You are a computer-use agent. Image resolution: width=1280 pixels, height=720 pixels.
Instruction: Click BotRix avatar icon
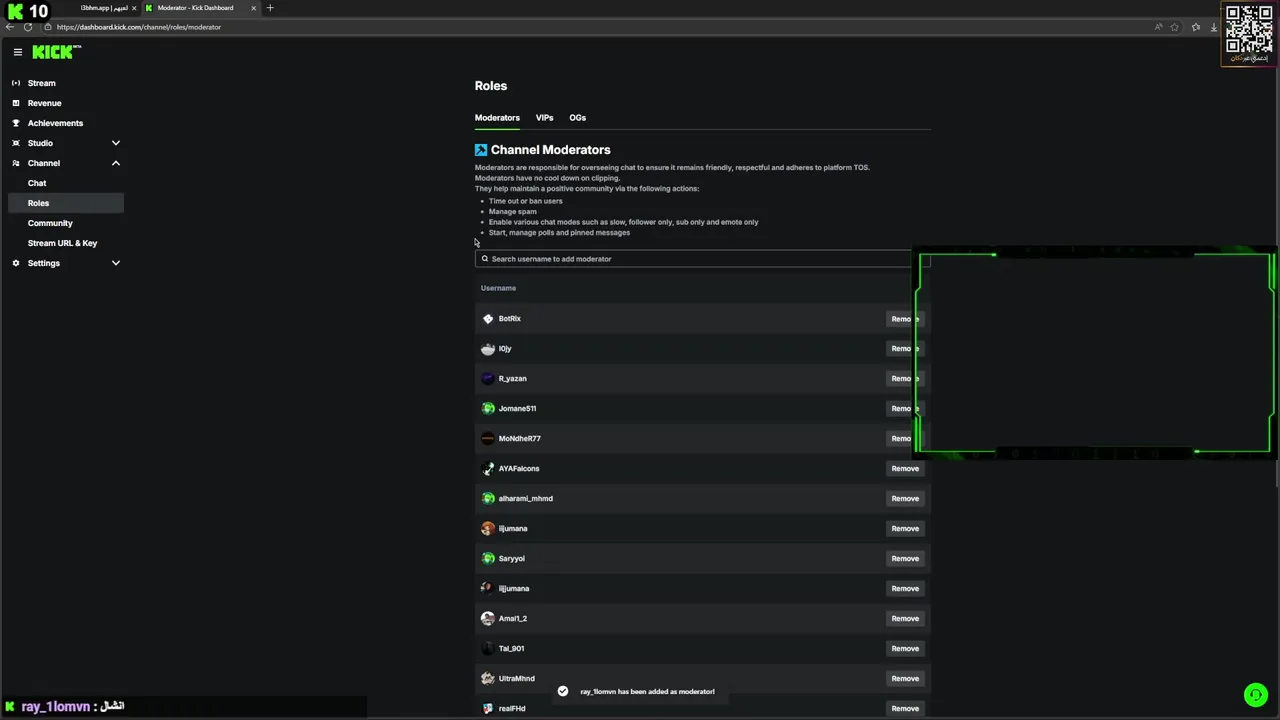click(488, 318)
